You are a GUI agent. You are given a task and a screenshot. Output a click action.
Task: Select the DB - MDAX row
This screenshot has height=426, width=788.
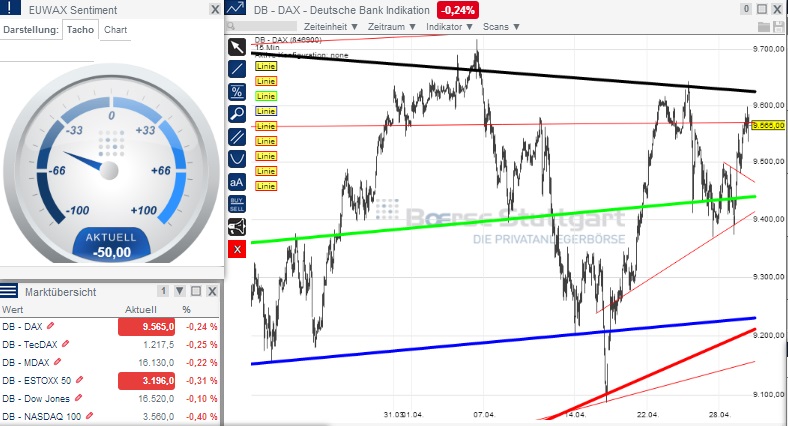point(110,362)
